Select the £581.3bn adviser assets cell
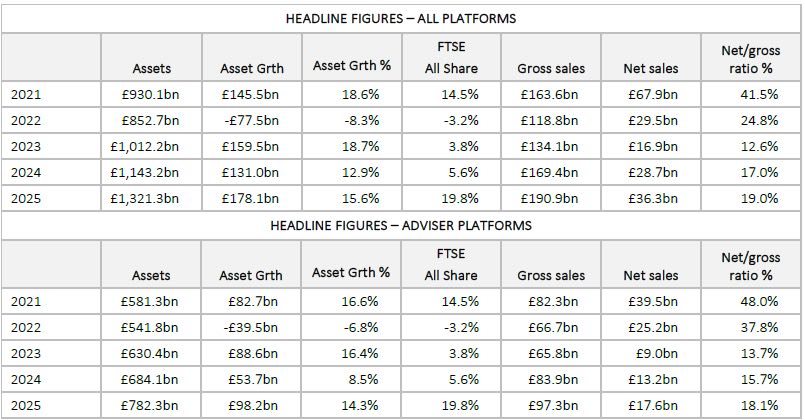Image resolution: width=805 pixels, height=420 pixels. pyautogui.click(x=152, y=301)
